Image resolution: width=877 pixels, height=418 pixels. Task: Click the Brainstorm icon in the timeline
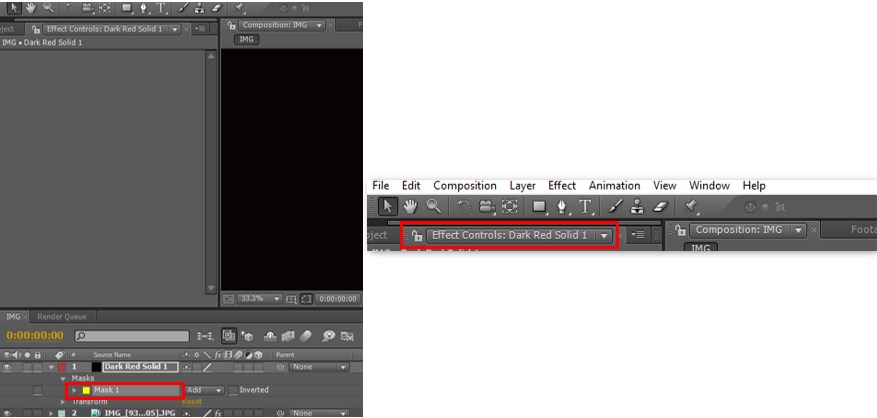pyautogui.click(x=329, y=336)
